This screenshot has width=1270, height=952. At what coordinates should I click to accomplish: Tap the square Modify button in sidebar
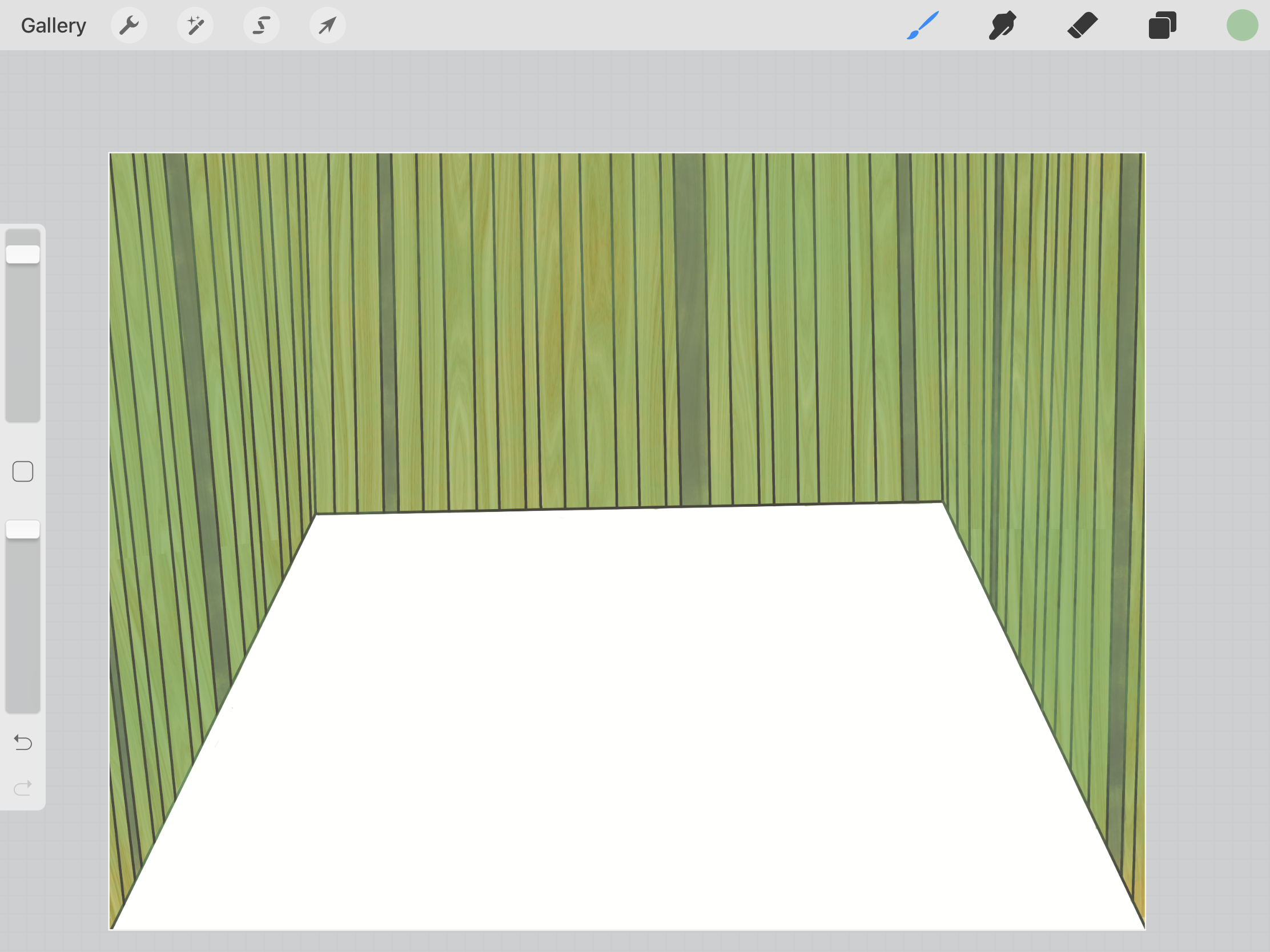tap(23, 471)
